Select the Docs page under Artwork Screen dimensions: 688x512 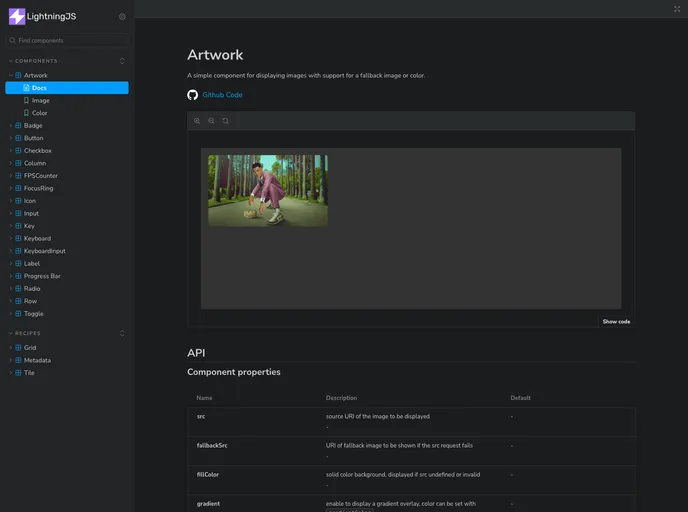click(x=67, y=88)
